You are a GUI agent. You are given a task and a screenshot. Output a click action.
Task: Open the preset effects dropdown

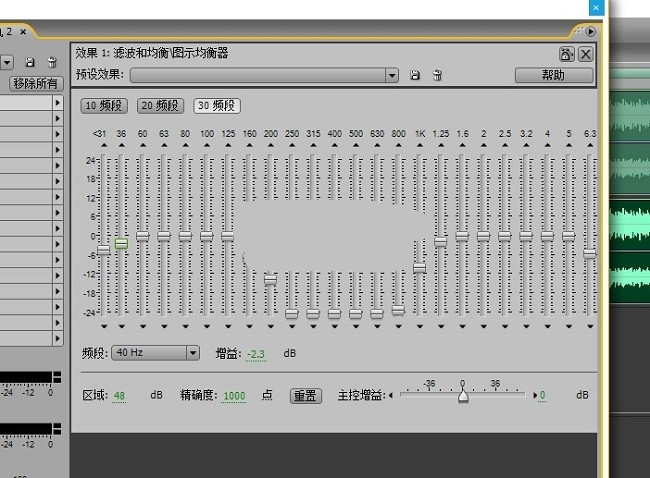pyautogui.click(x=392, y=75)
